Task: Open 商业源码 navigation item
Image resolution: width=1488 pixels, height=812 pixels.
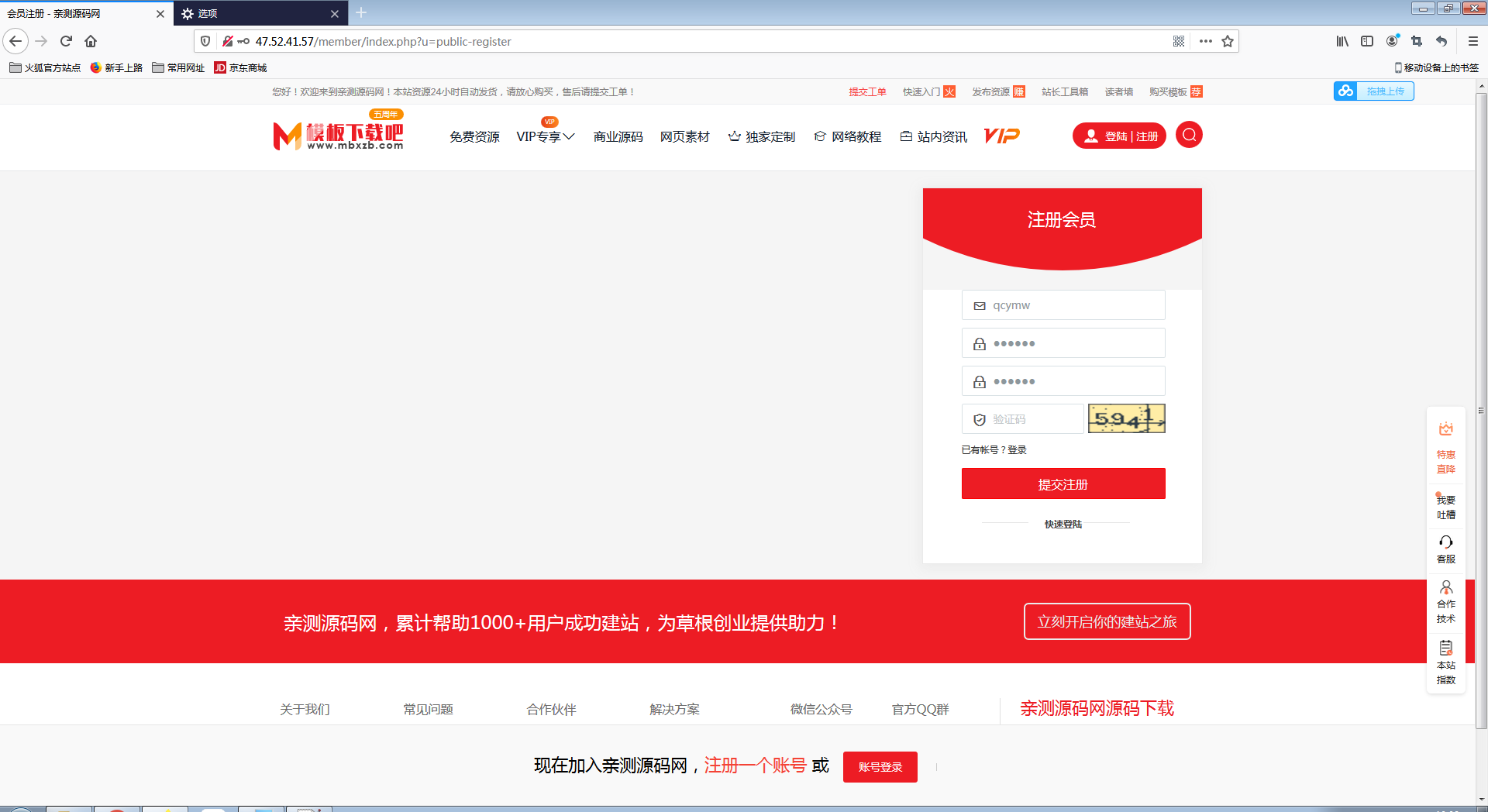Action: (x=618, y=136)
